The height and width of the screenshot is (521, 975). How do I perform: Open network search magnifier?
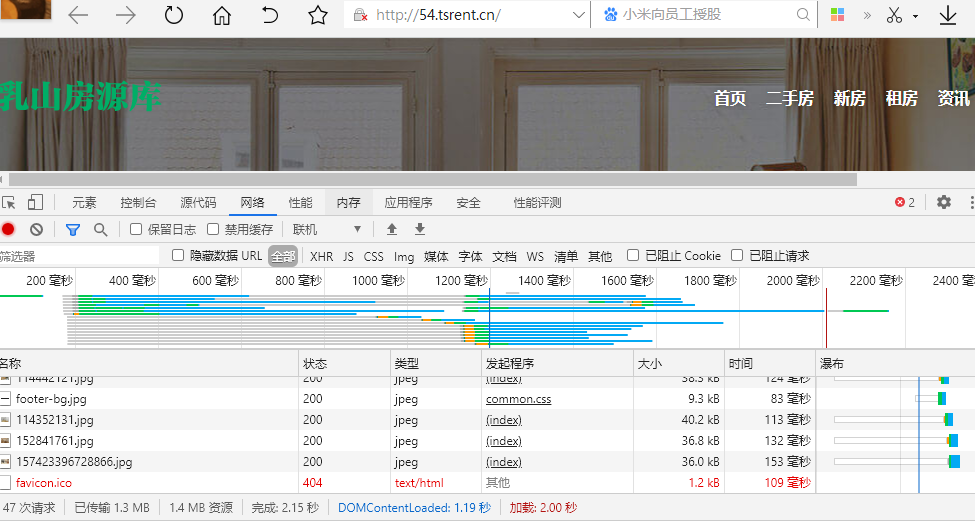coord(100,229)
